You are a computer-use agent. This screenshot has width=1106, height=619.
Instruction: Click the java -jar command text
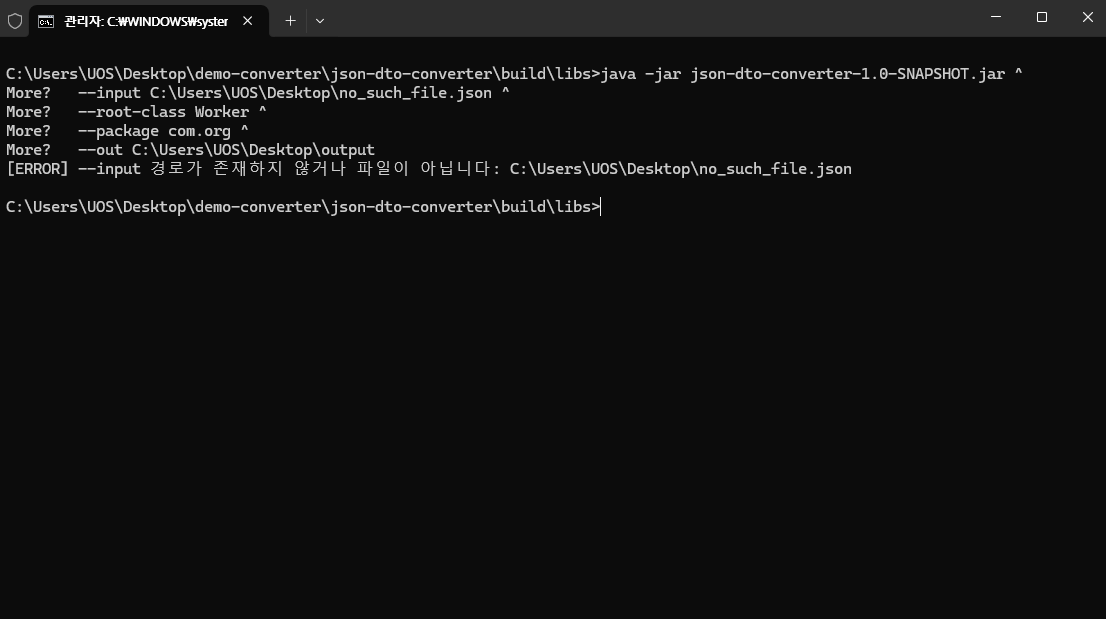coord(640,74)
